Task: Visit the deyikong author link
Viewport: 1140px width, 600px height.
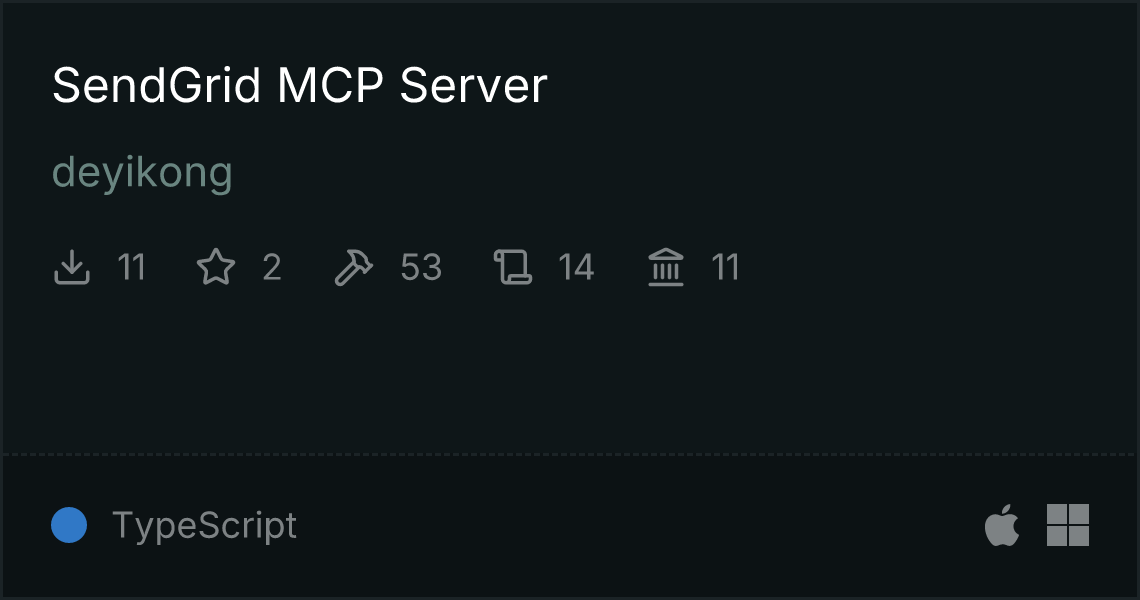Action: tap(142, 173)
